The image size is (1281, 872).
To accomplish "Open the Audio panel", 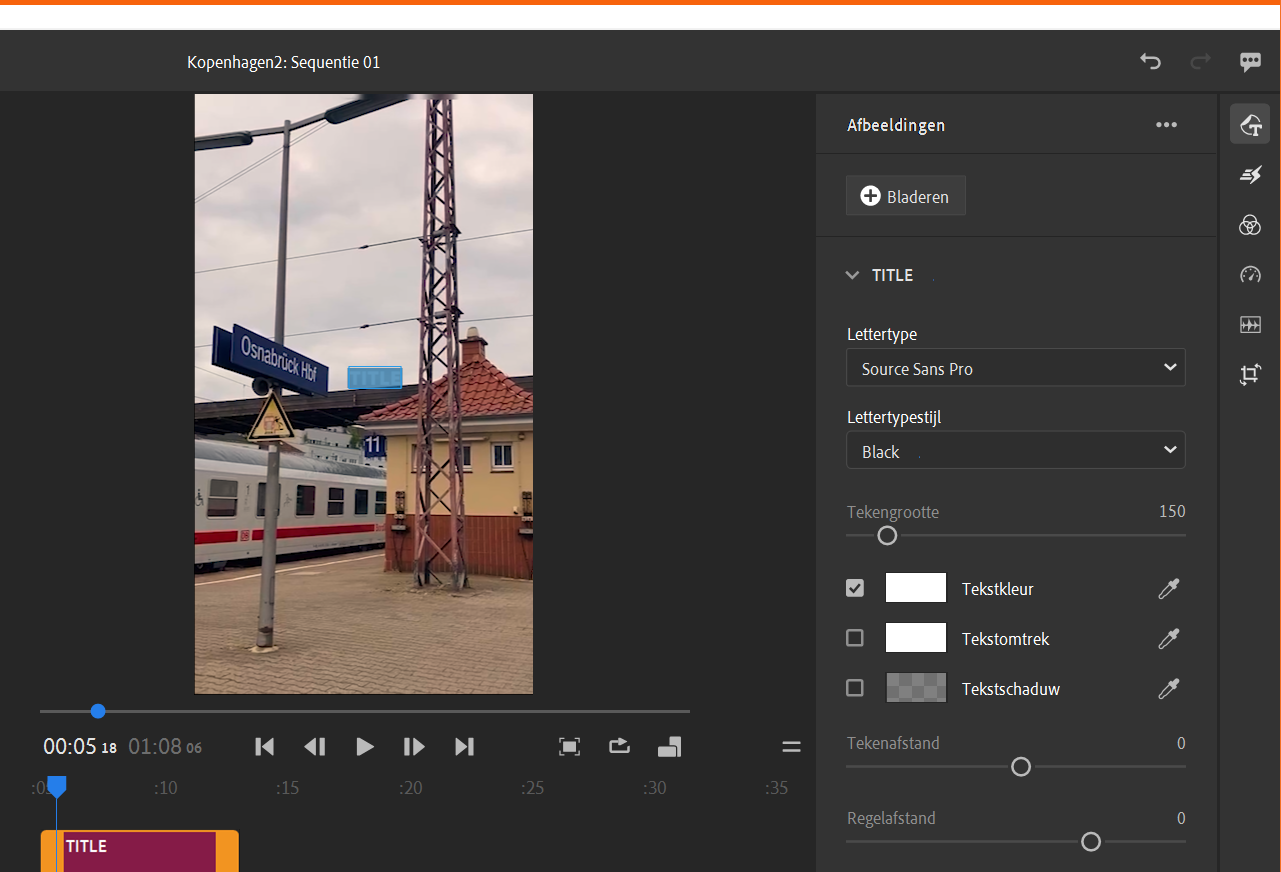I will point(1250,324).
